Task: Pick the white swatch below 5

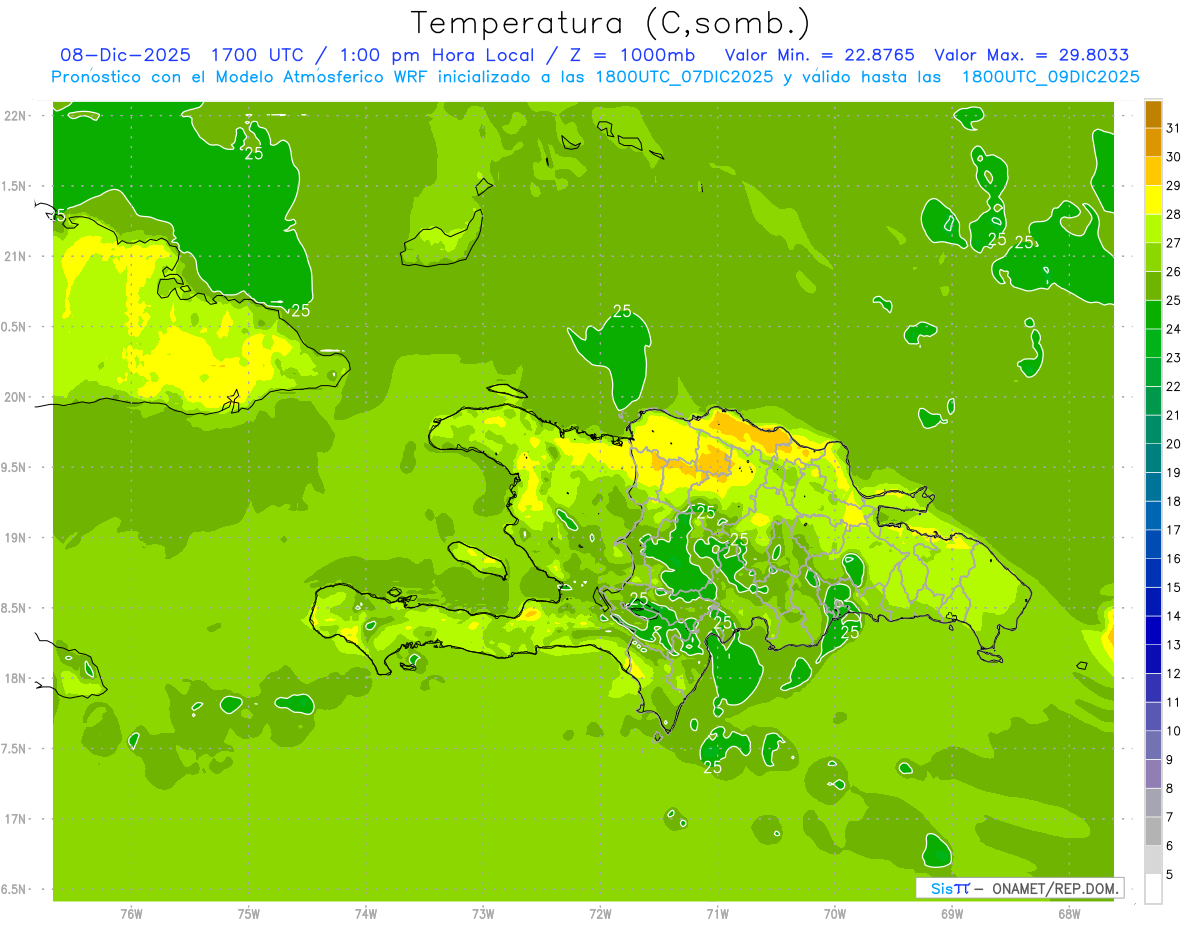Action: (x=1153, y=888)
